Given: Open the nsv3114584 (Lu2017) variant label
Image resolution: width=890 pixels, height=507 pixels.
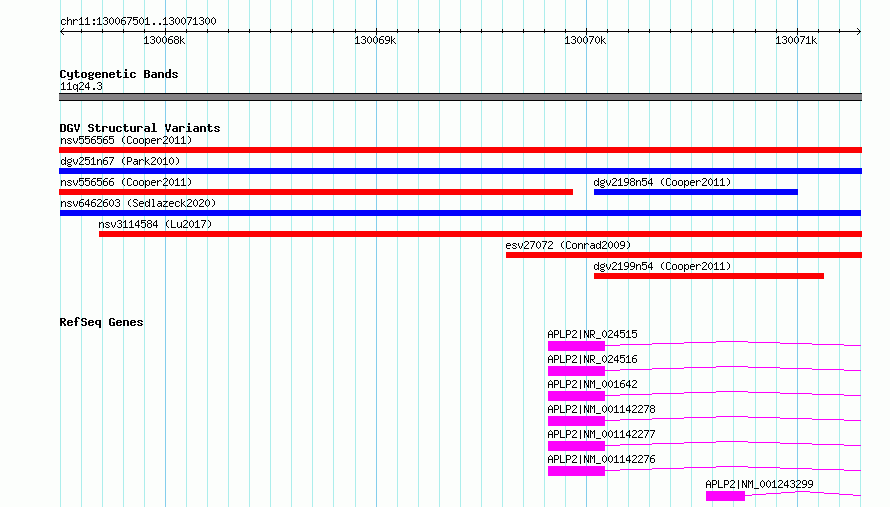Looking at the screenshot, I should click(x=155, y=224).
